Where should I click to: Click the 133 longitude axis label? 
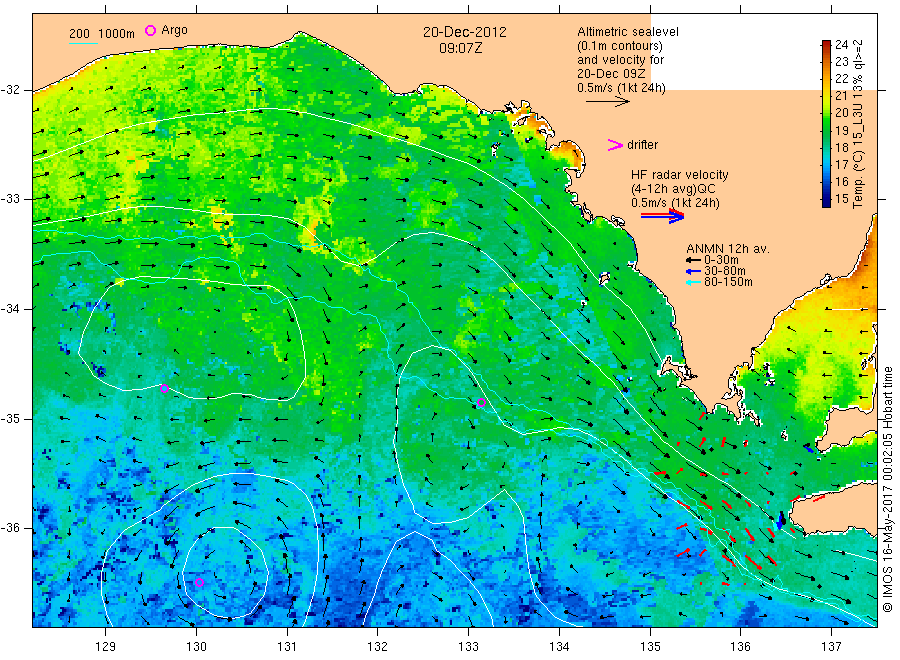pos(468,647)
